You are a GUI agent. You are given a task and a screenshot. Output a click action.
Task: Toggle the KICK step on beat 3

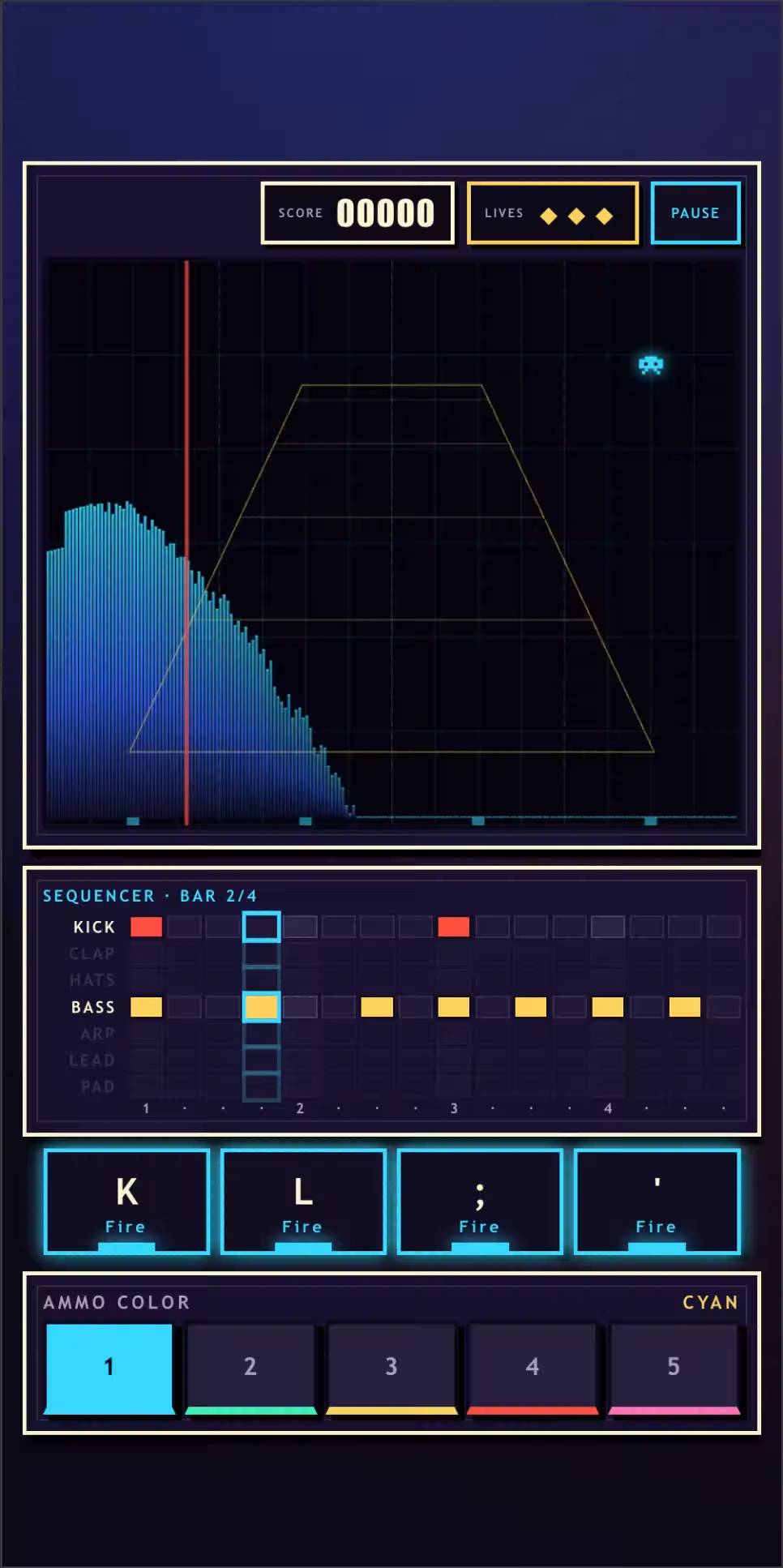coord(454,927)
